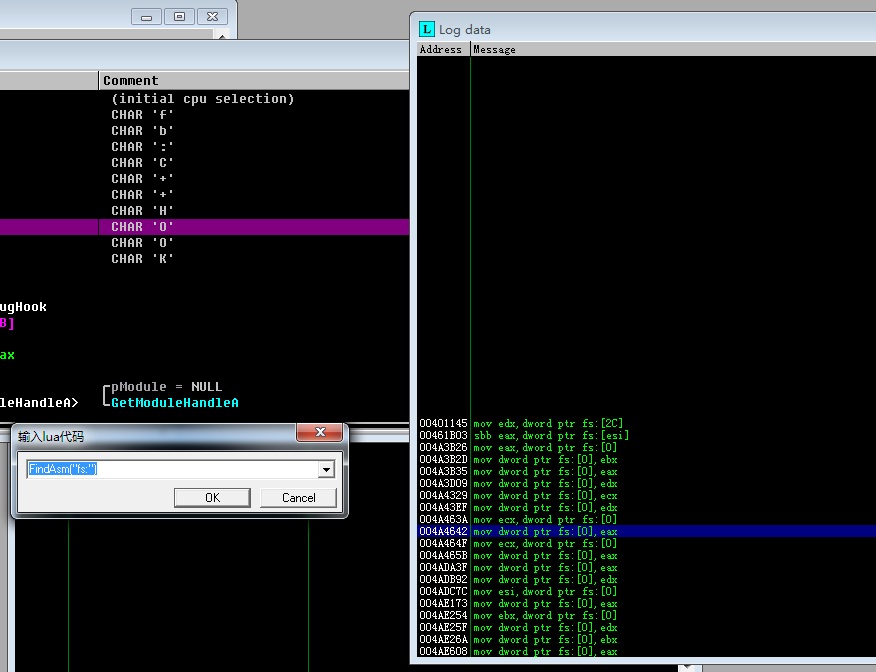Select log row at address 004A43EF
The image size is (876, 672).
pyautogui.click(x=646, y=507)
